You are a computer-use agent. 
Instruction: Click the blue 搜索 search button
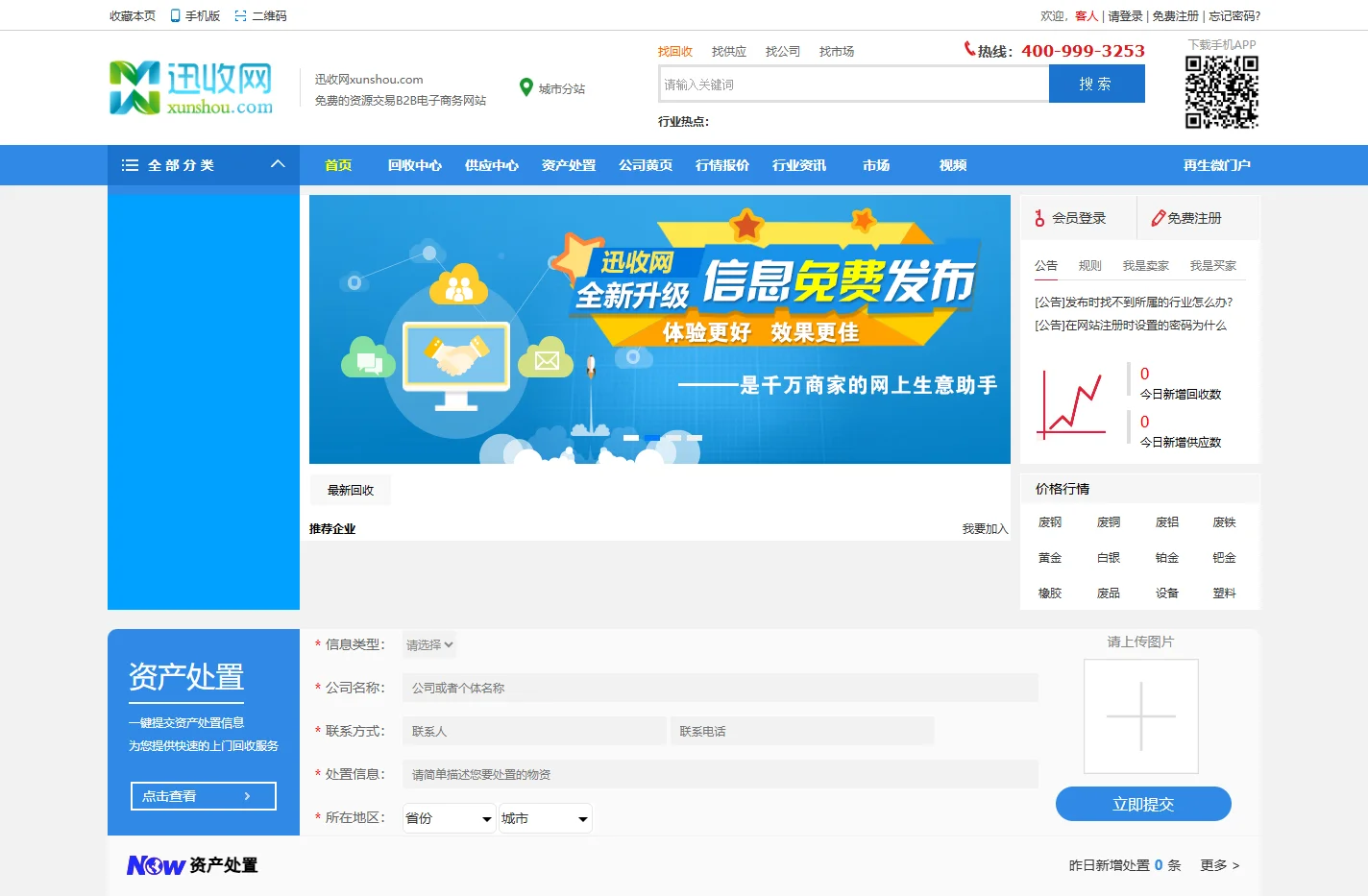point(1096,84)
